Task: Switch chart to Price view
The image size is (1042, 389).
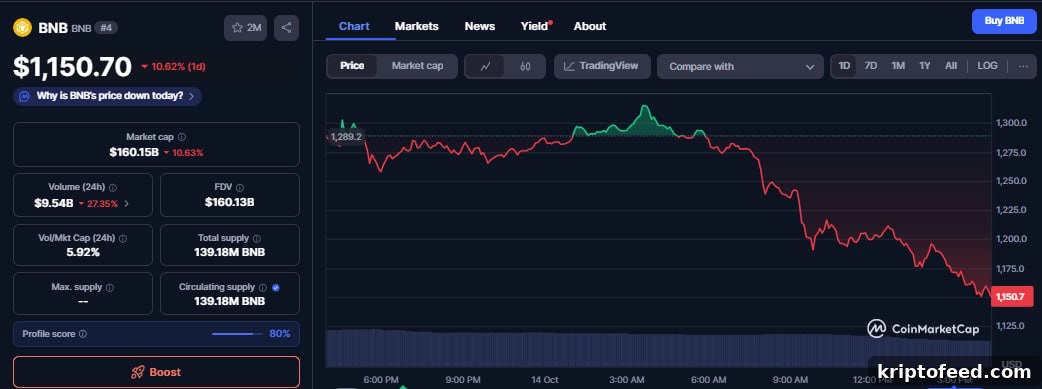Action: click(352, 66)
